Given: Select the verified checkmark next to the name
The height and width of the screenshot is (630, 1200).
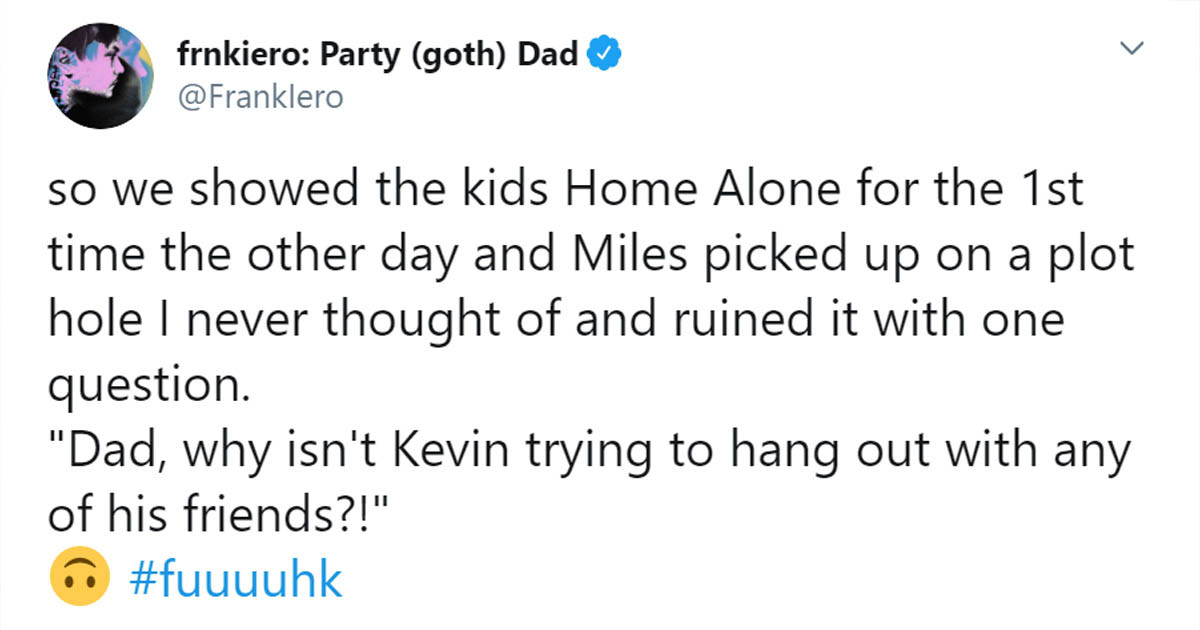Looking at the screenshot, I should tap(603, 54).
